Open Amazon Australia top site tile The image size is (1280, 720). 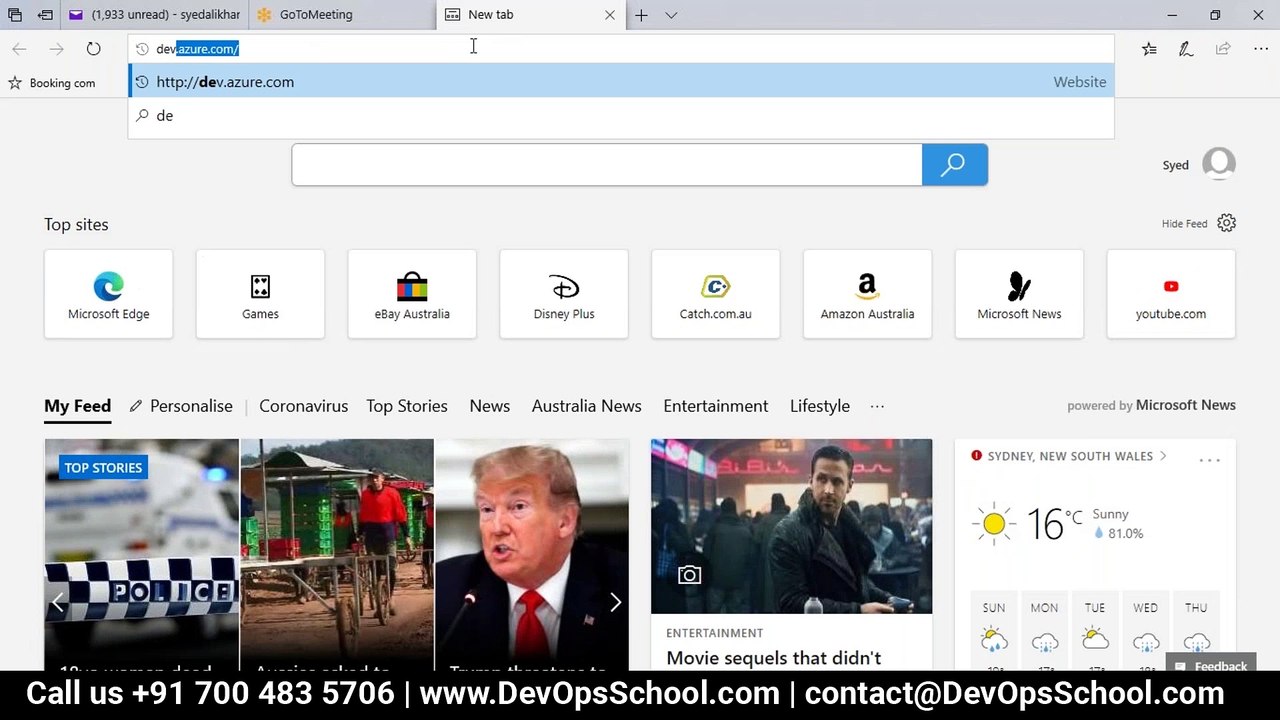[867, 294]
